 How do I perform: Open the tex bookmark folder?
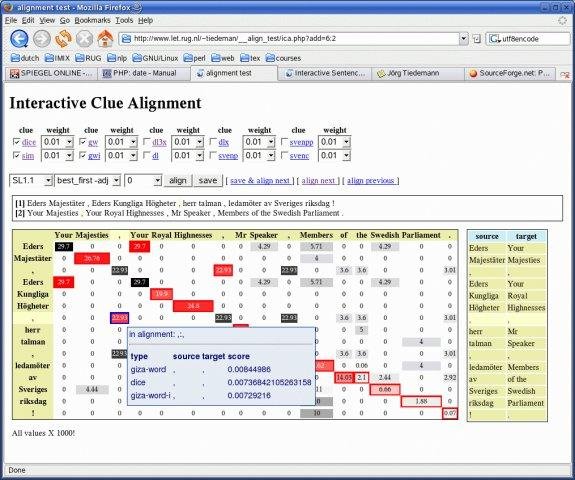[250, 58]
